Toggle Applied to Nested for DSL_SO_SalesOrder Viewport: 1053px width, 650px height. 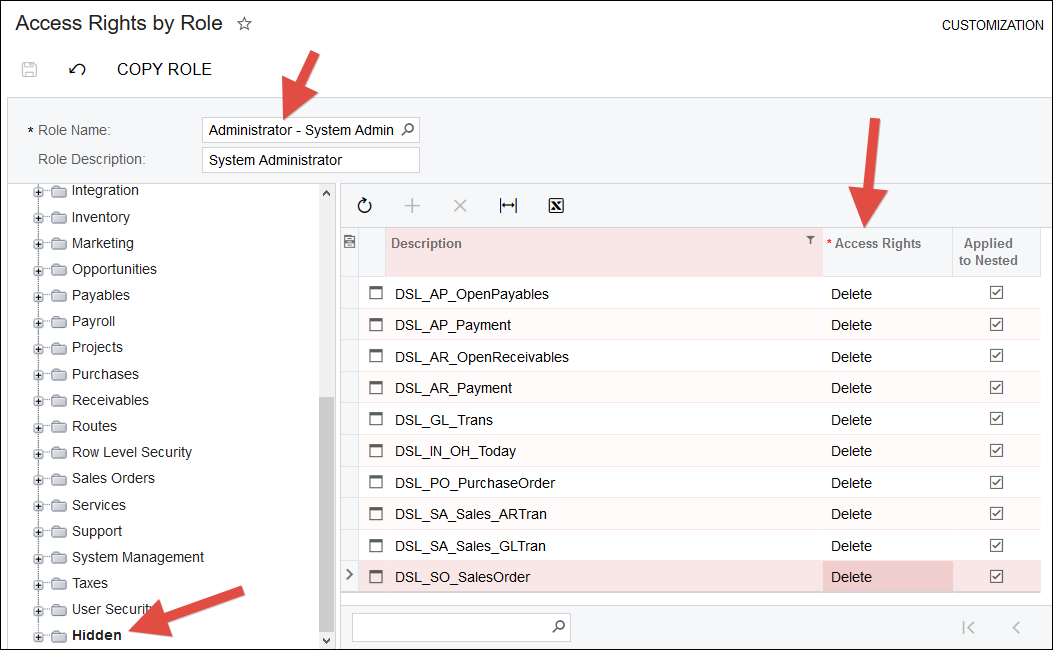(x=996, y=576)
